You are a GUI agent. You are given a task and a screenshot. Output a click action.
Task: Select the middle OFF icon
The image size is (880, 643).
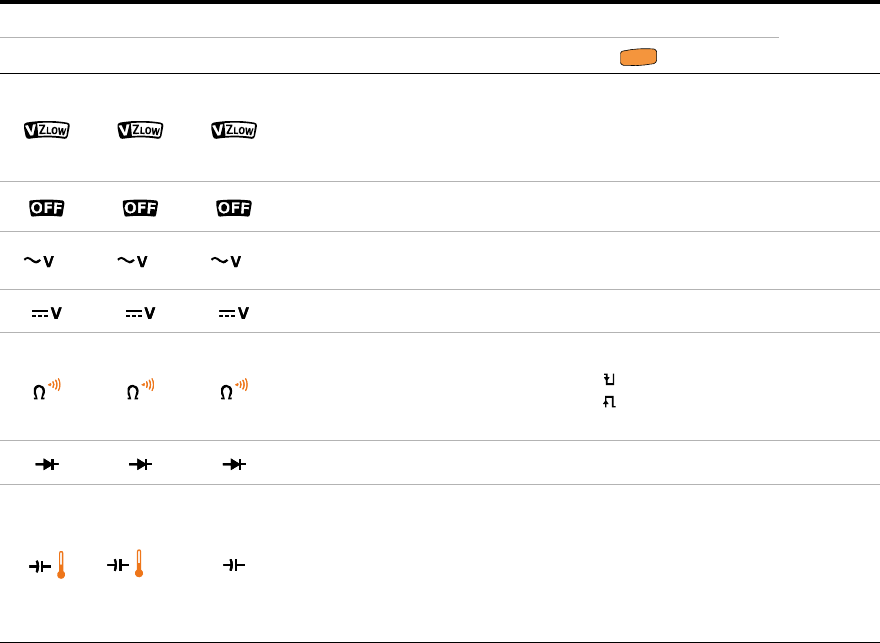tap(140, 208)
